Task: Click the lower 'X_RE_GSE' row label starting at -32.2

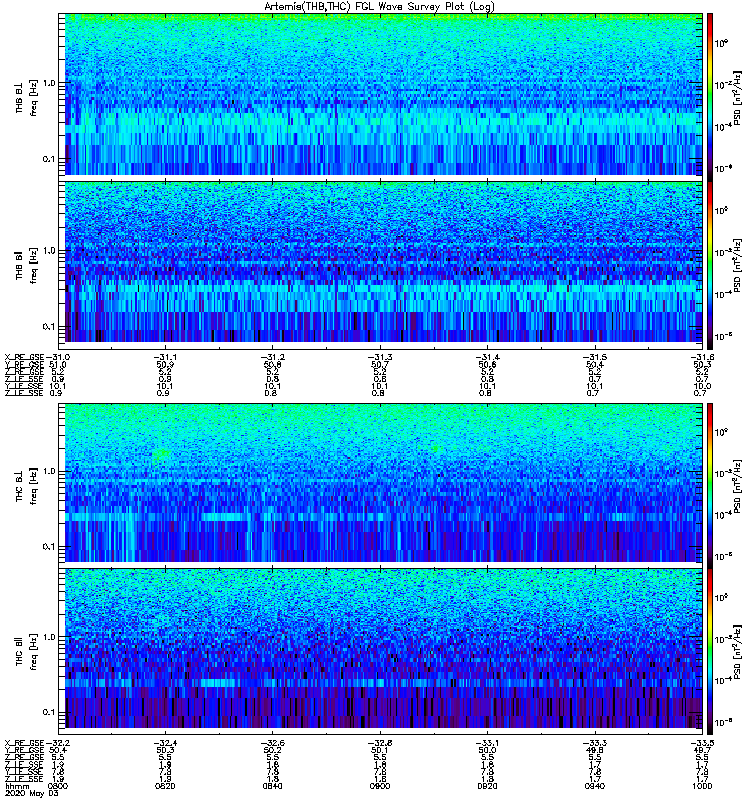Action: [x=24, y=743]
